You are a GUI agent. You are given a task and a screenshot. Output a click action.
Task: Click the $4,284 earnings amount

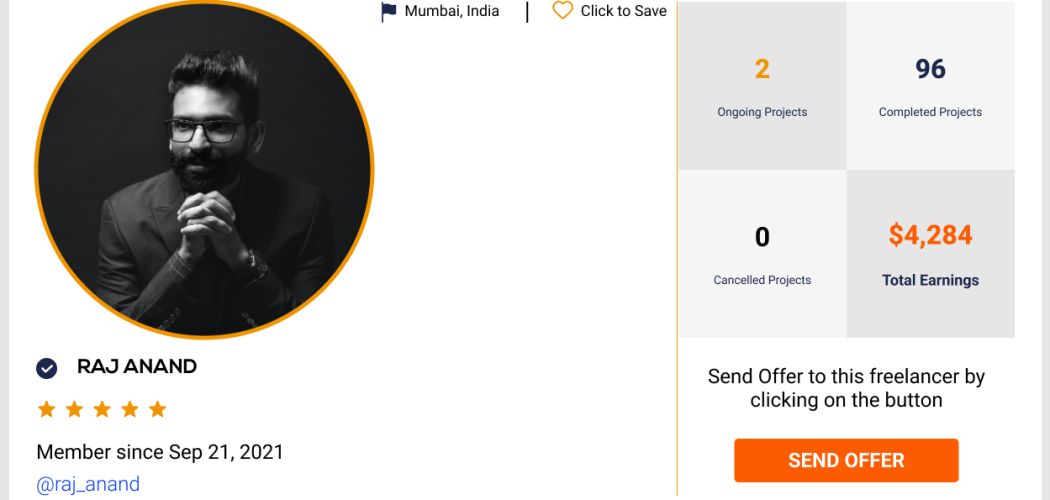tap(930, 235)
